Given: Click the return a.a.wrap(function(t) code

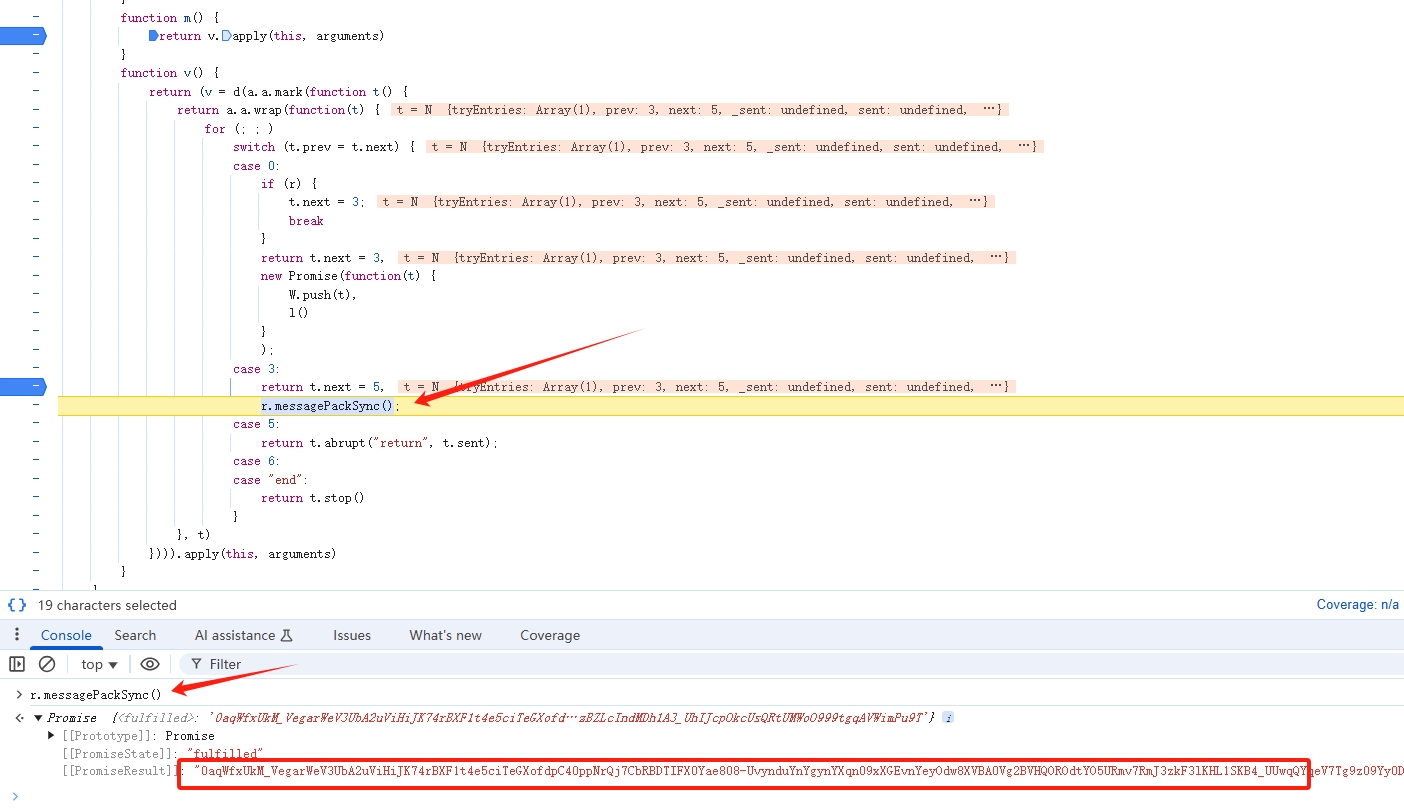Looking at the screenshot, I should [278, 110].
